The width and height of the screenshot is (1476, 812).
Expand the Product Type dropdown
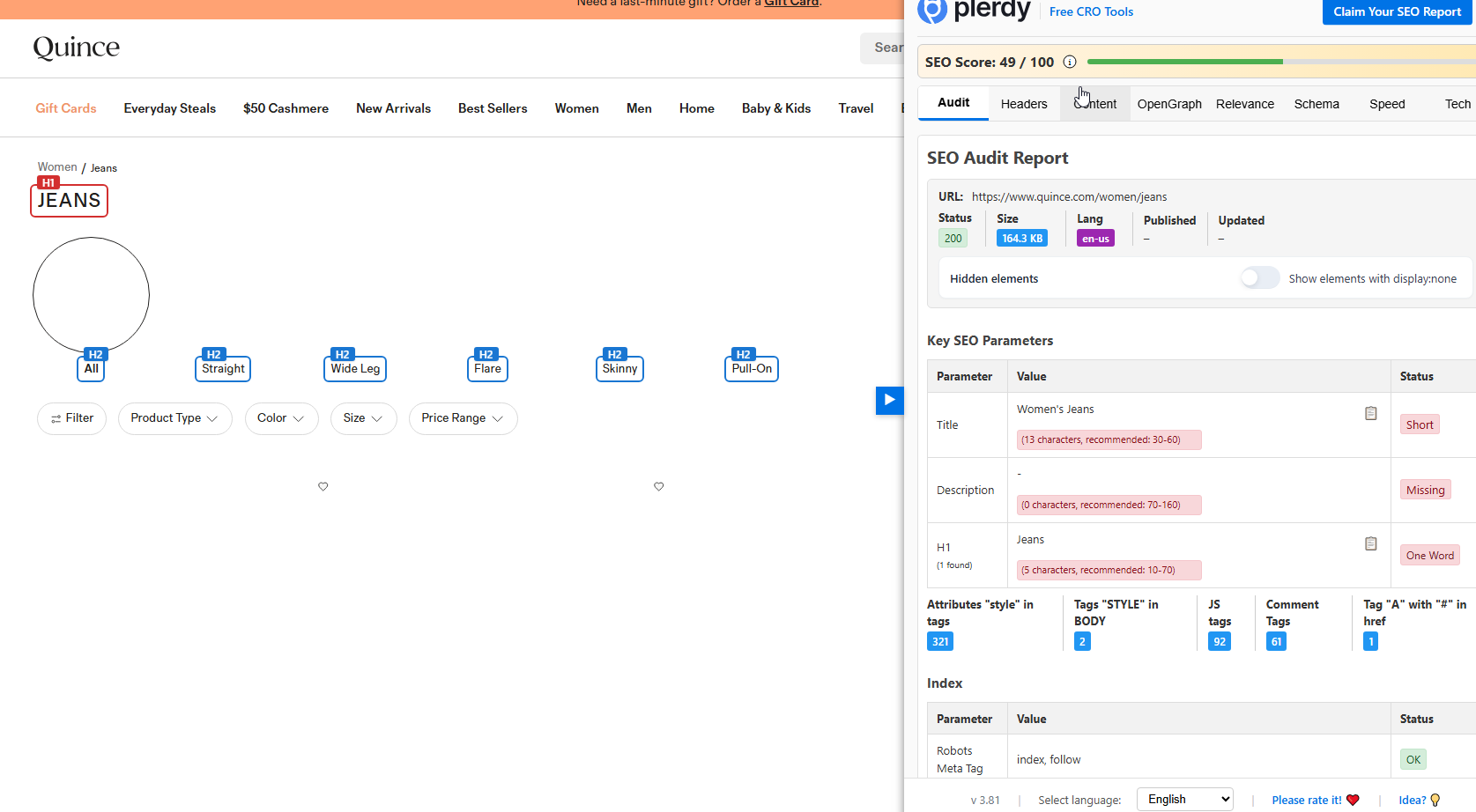174,418
